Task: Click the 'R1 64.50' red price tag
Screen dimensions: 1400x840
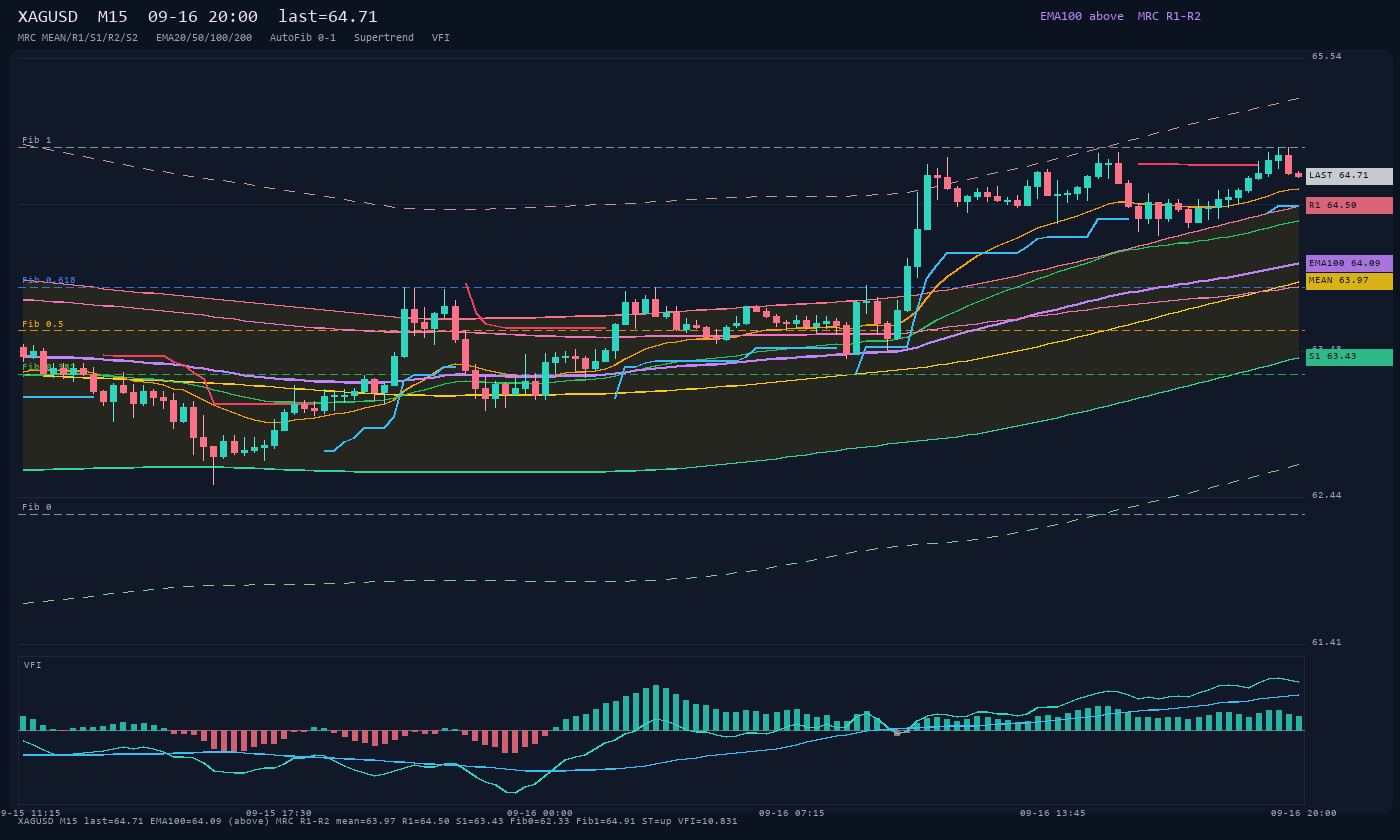Action: 1349,205
